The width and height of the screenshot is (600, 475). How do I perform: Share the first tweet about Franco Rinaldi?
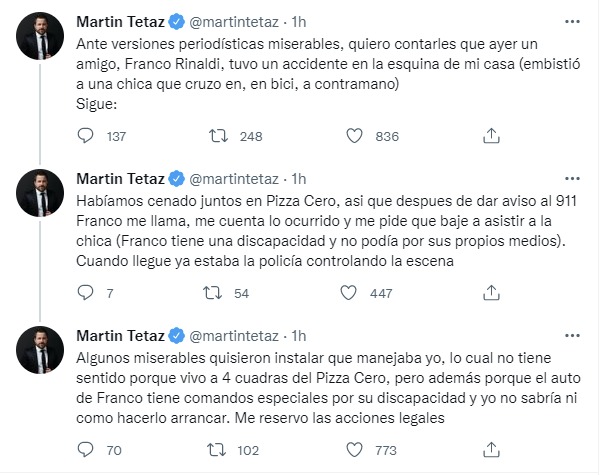(x=491, y=136)
